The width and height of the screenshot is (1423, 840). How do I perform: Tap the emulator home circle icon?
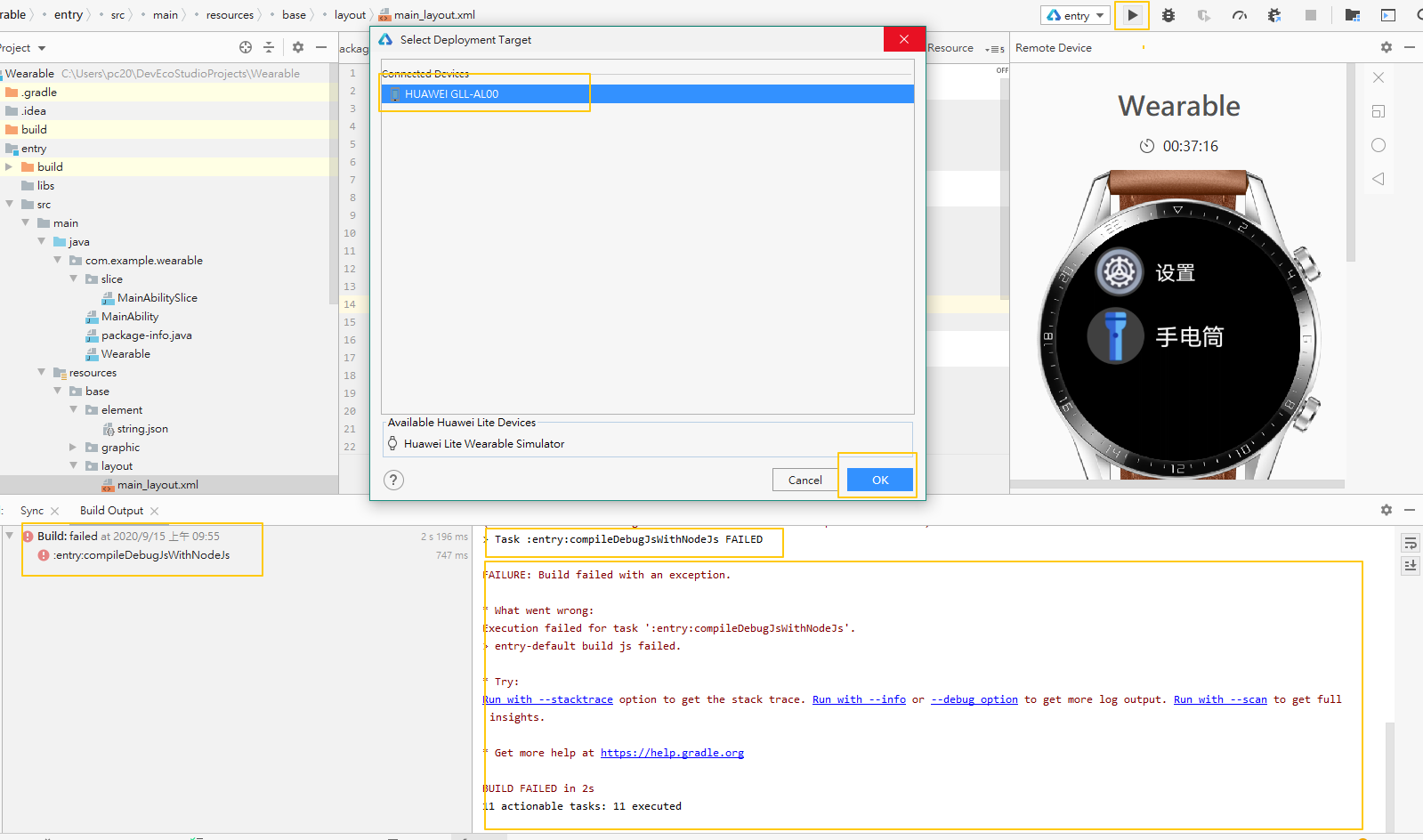point(1379,145)
